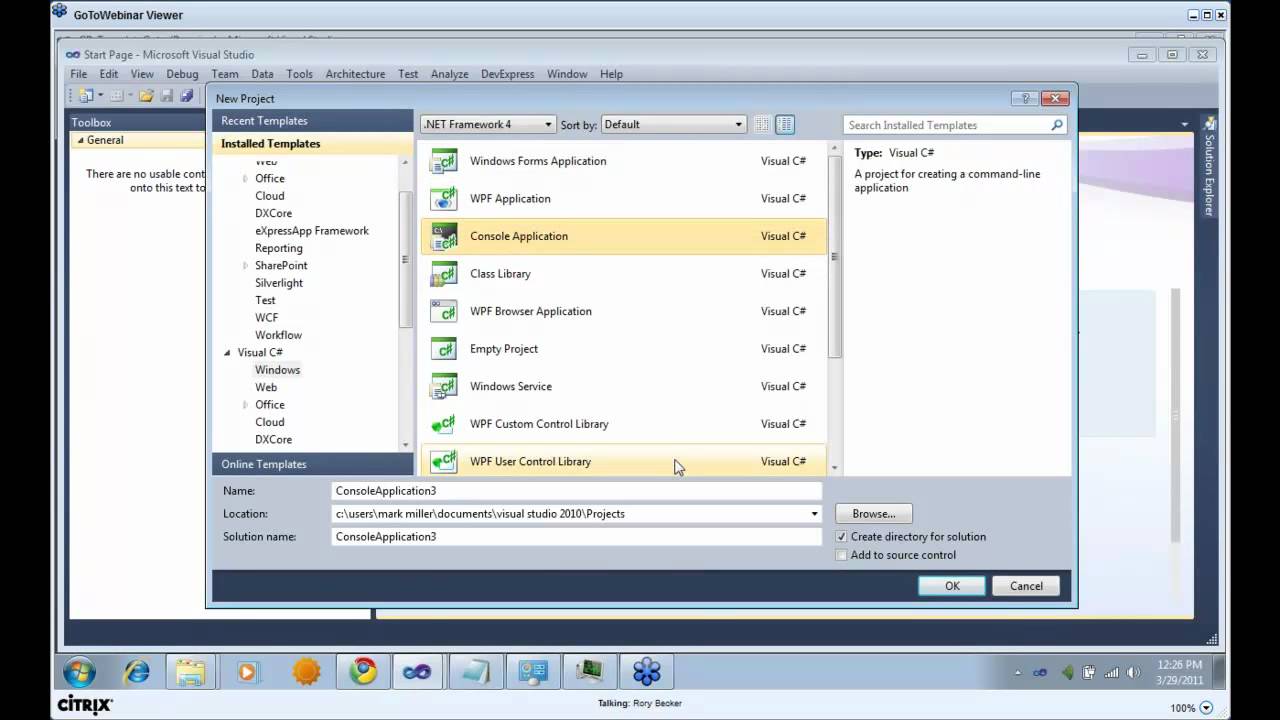The width and height of the screenshot is (1280, 720).
Task: Click the Name field ConsoleApplication3
Action: pyautogui.click(x=577, y=491)
